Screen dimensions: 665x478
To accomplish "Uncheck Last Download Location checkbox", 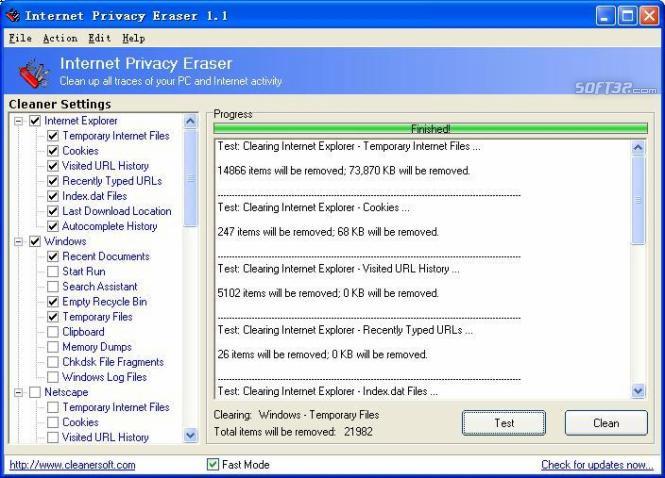I will point(53,211).
